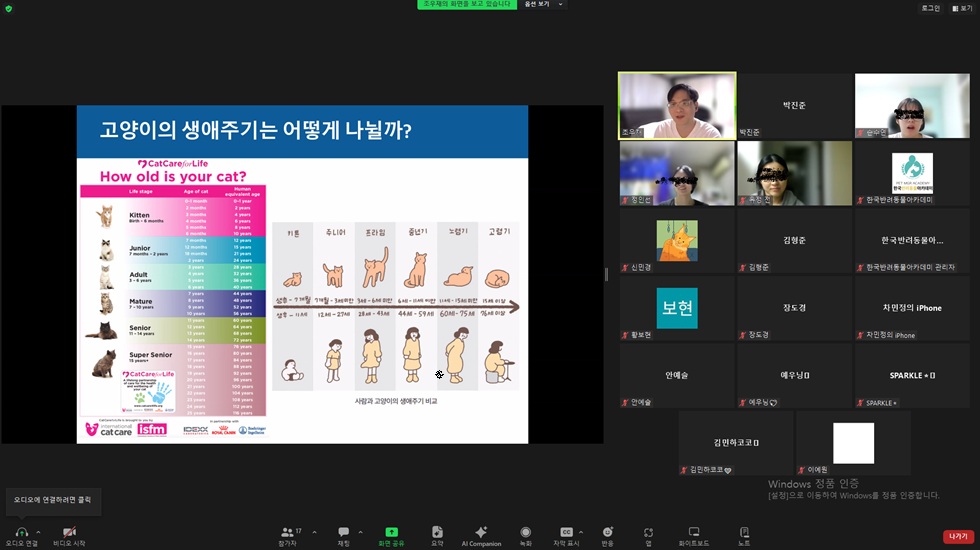Open the 참가자 participants panel
The height and width of the screenshot is (550, 980).
click(288, 532)
